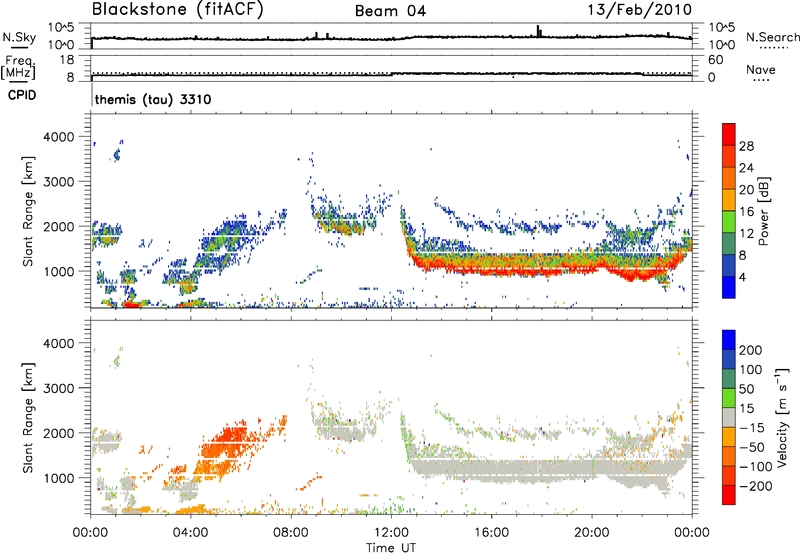The width and height of the screenshot is (800, 554).
Task: Click the 28 dB colorbar label
Action: [746, 146]
